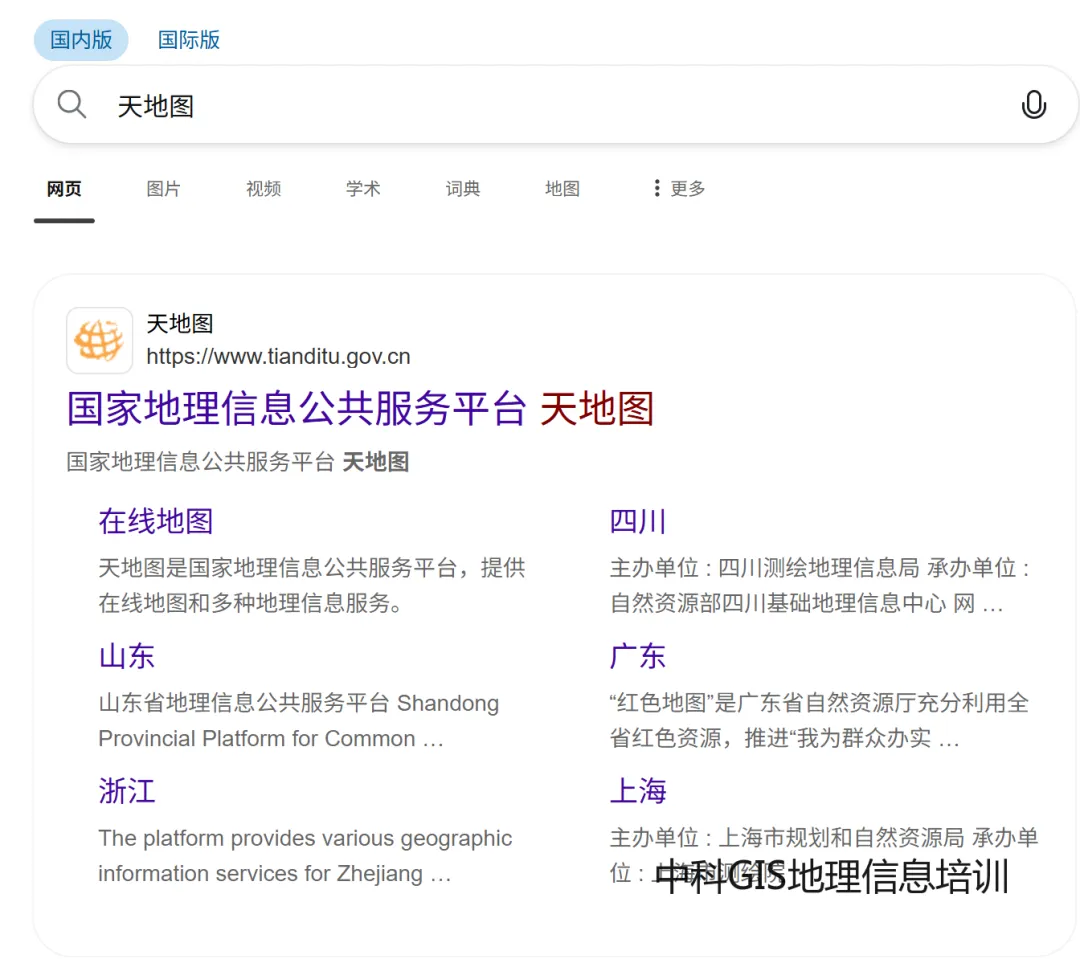
Task: Select the 地图 results tab
Action: (562, 189)
